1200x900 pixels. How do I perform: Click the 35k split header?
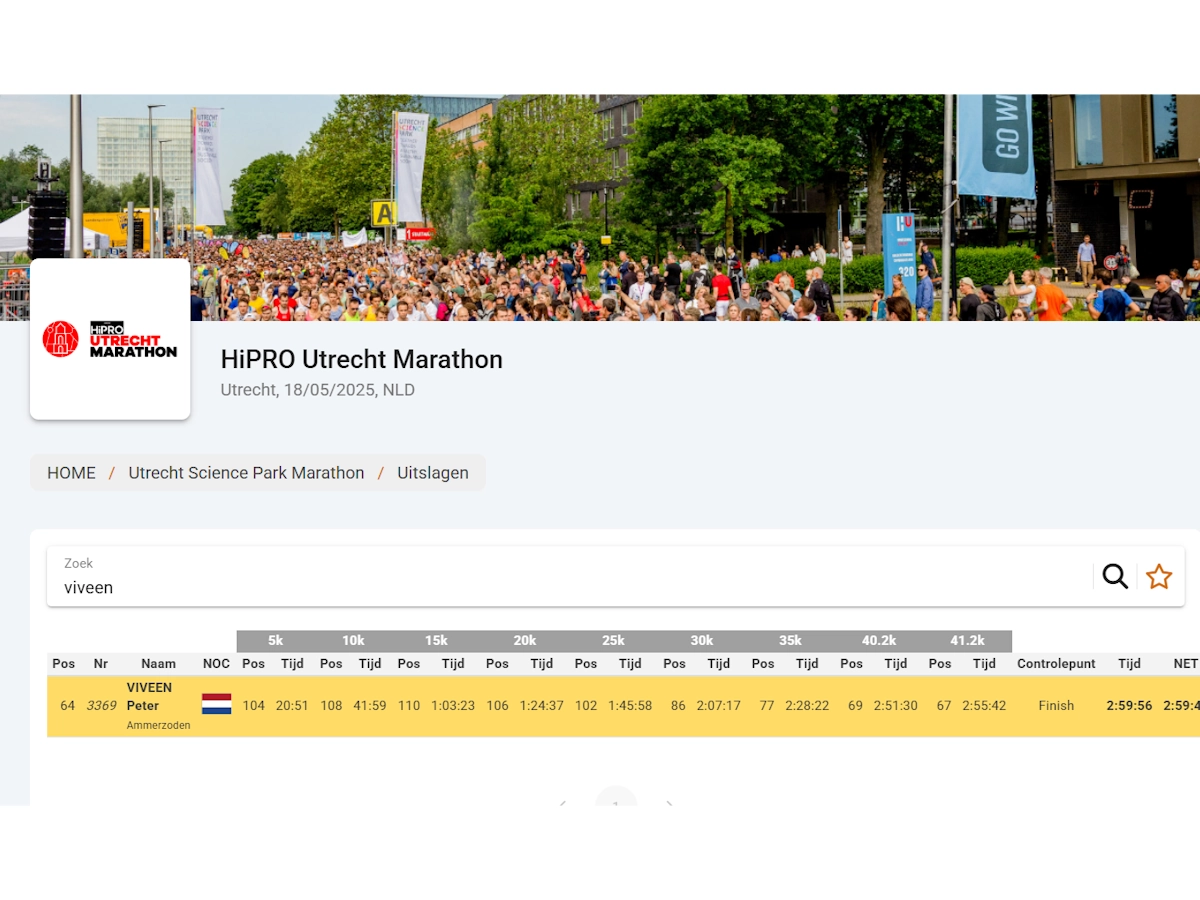[790, 641]
